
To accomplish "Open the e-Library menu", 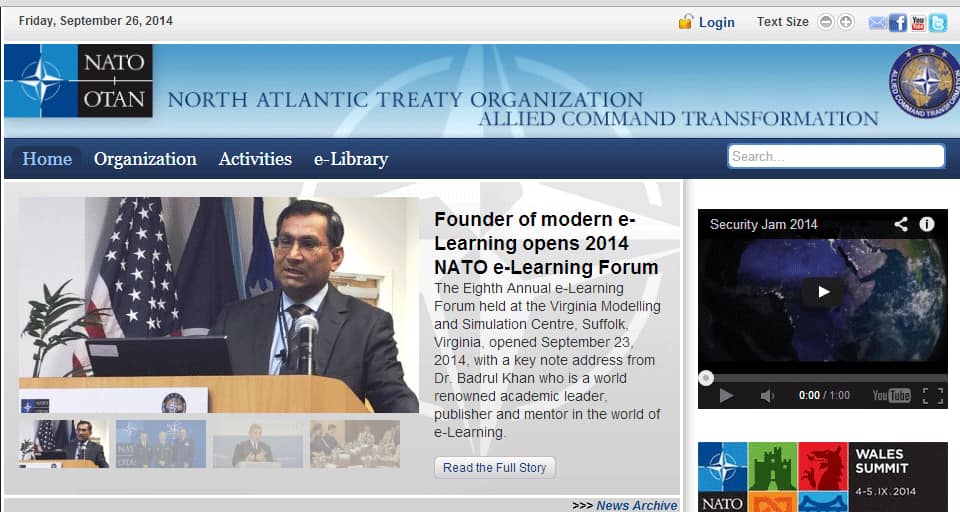I will click(350, 159).
